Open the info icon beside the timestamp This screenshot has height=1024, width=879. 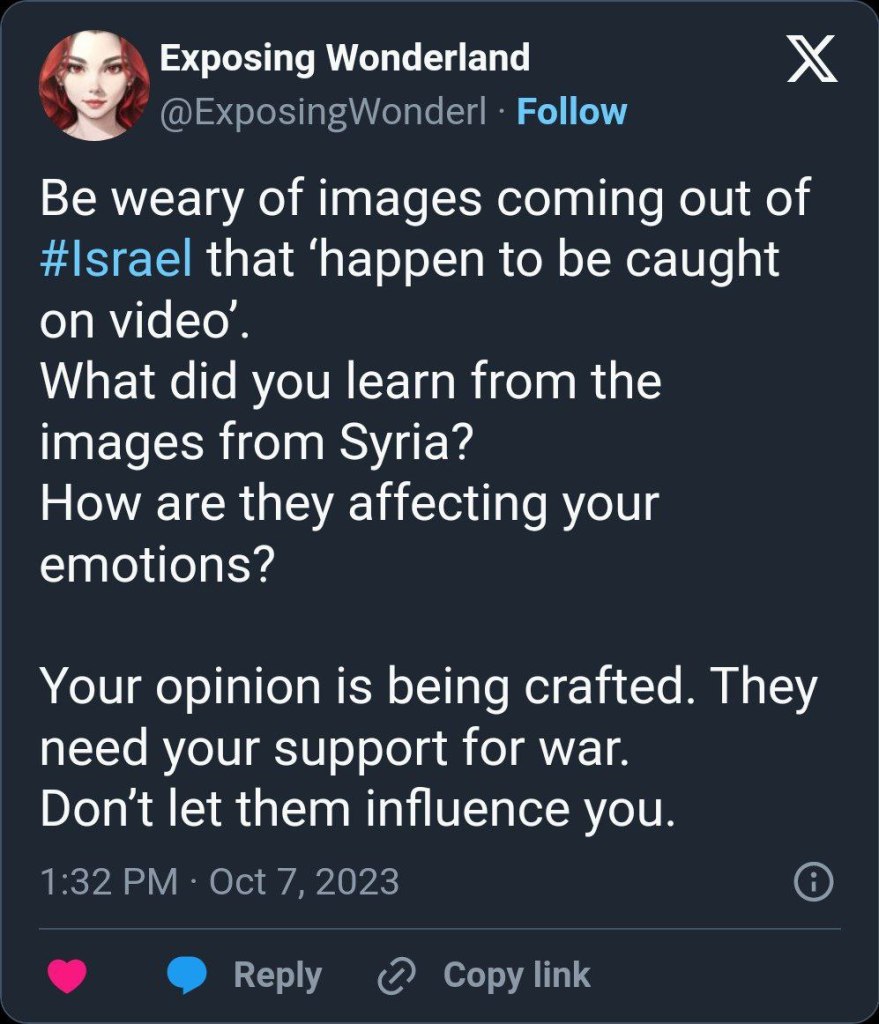click(813, 882)
